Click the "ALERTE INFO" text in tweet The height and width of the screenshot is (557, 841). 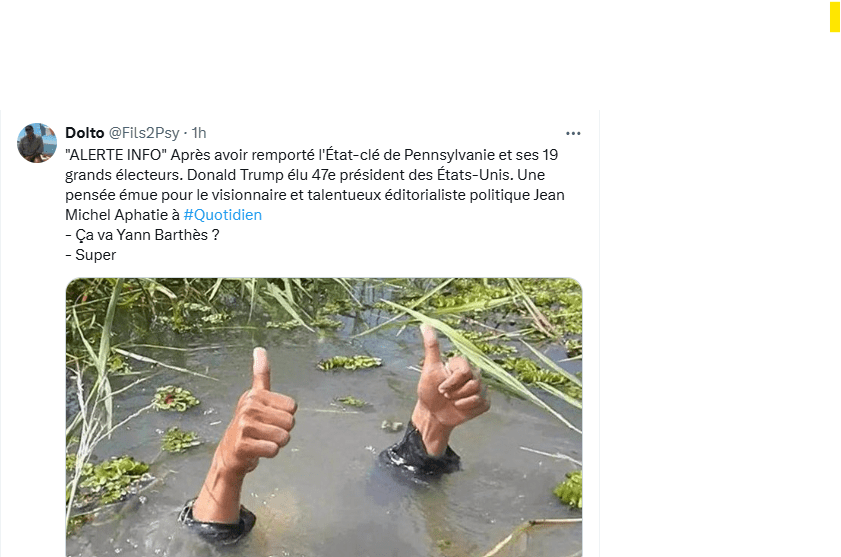pyautogui.click(x=114, y=155)
